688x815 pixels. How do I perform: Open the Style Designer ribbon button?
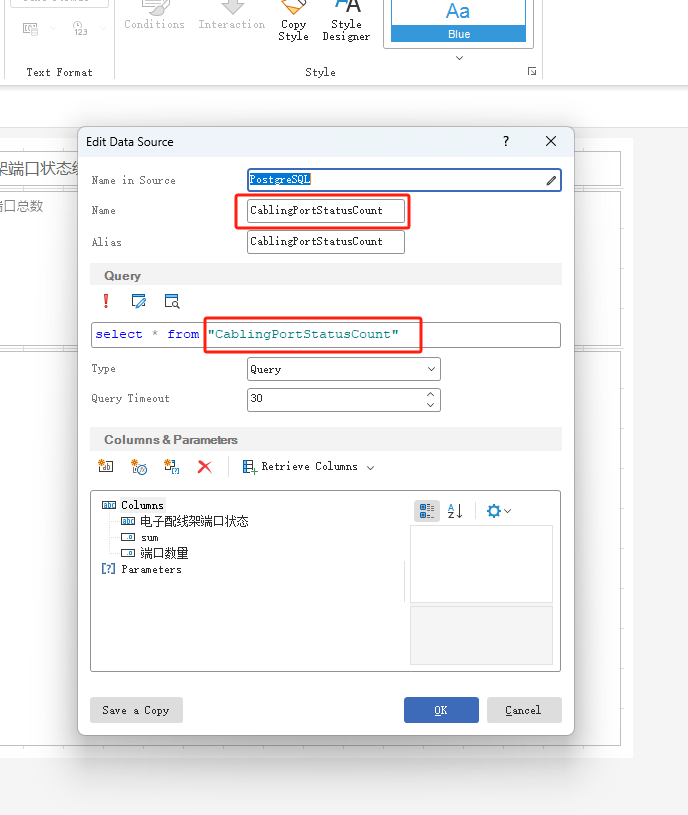[347, 21]
